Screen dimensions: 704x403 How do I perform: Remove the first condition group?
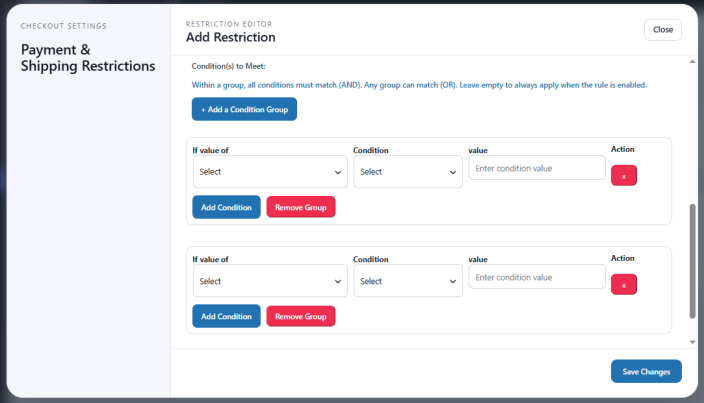pos(301,207)
